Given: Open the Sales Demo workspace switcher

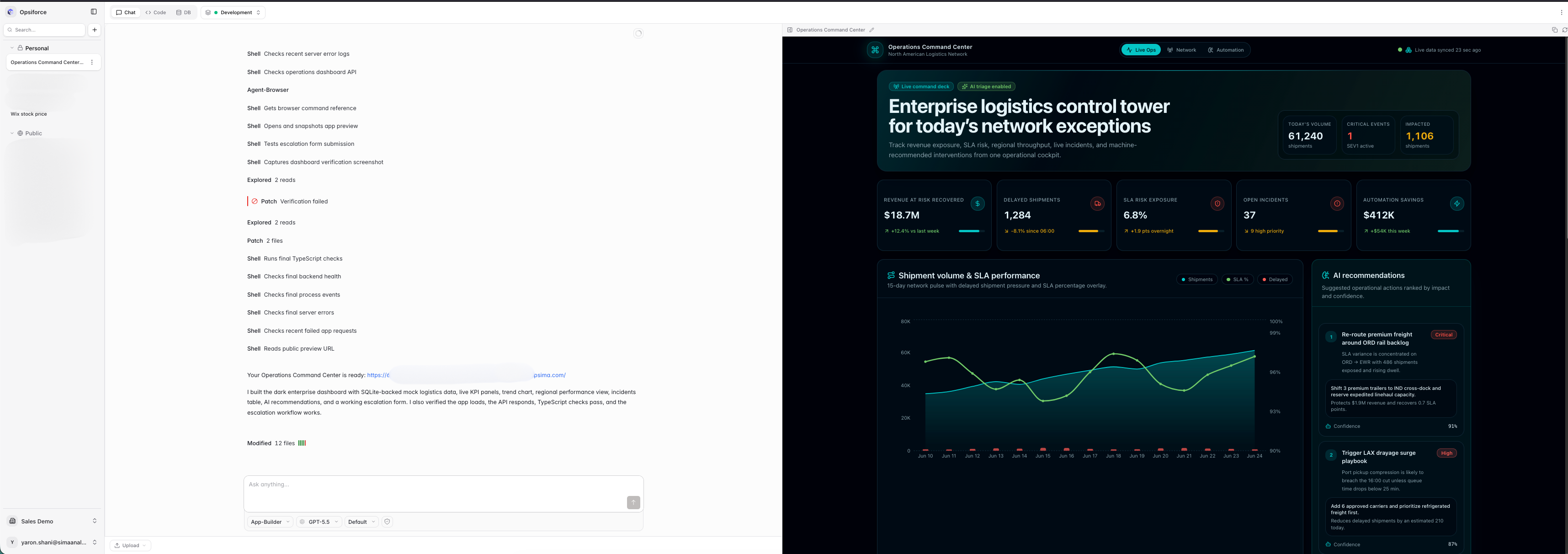Looking at the screenshot, I should click(53, 521).
